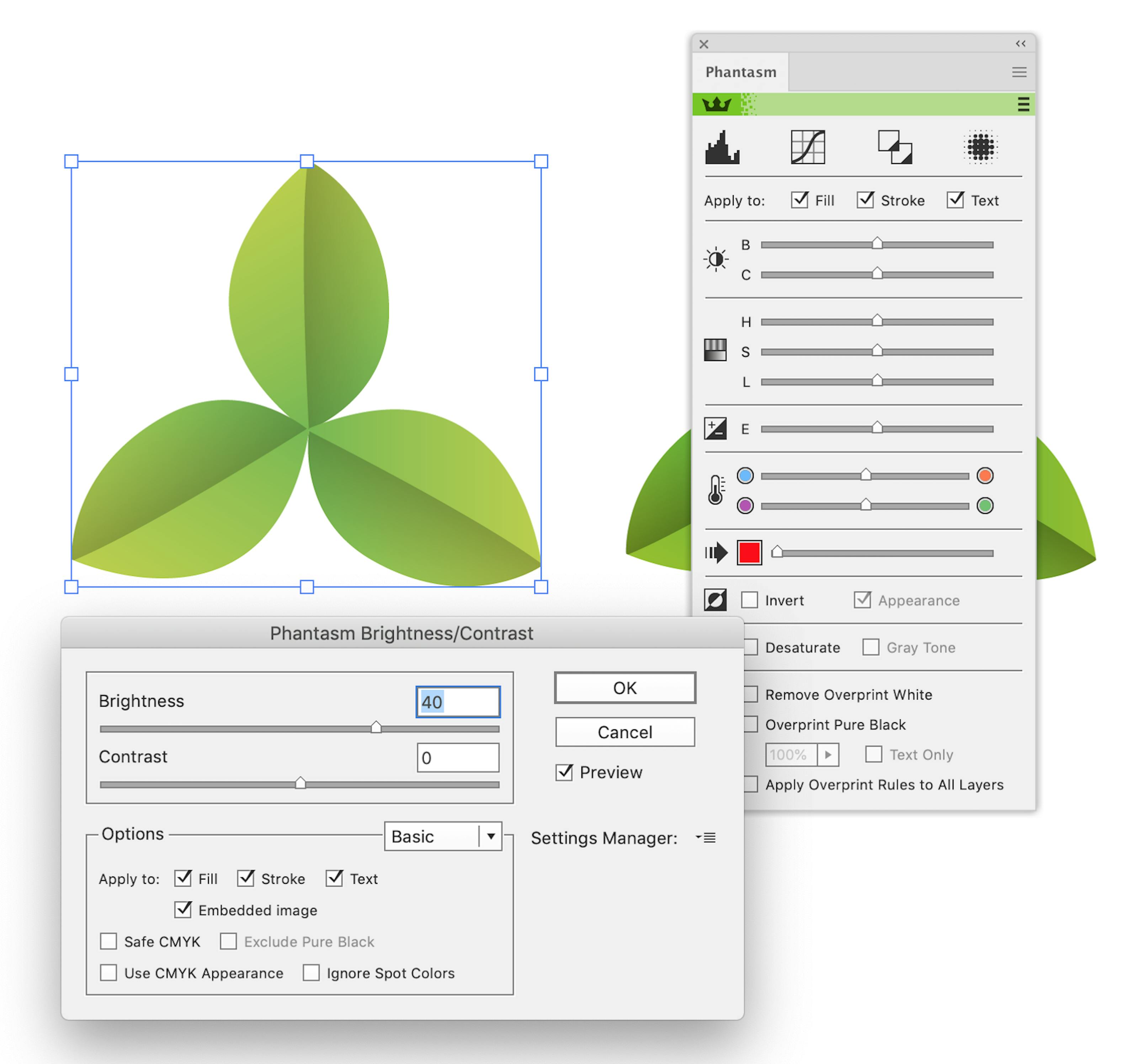Open the Options Basic dropdown

442,836
